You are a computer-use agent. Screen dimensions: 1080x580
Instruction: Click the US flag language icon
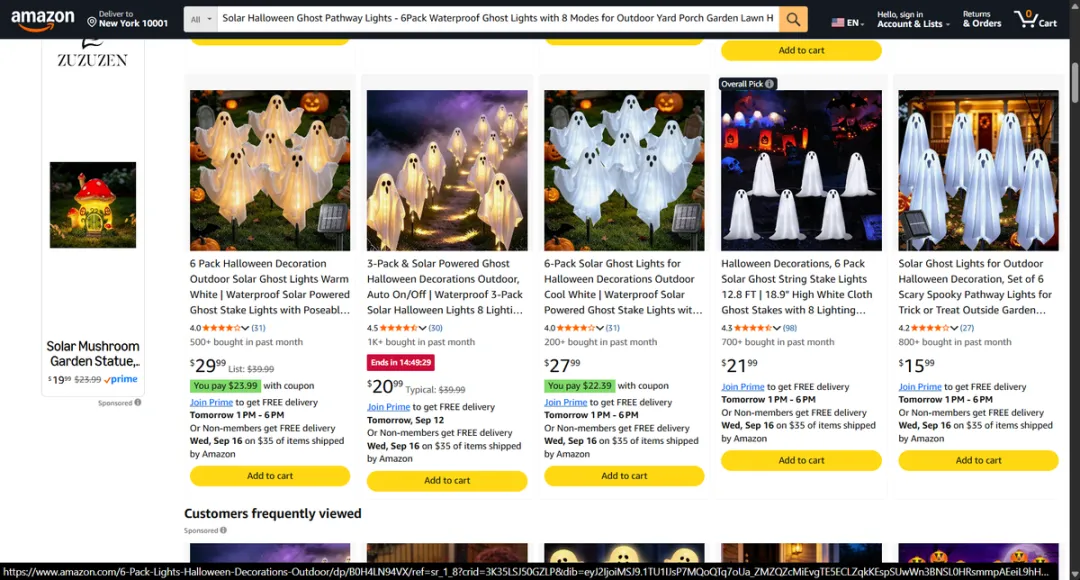pos(838,23)
